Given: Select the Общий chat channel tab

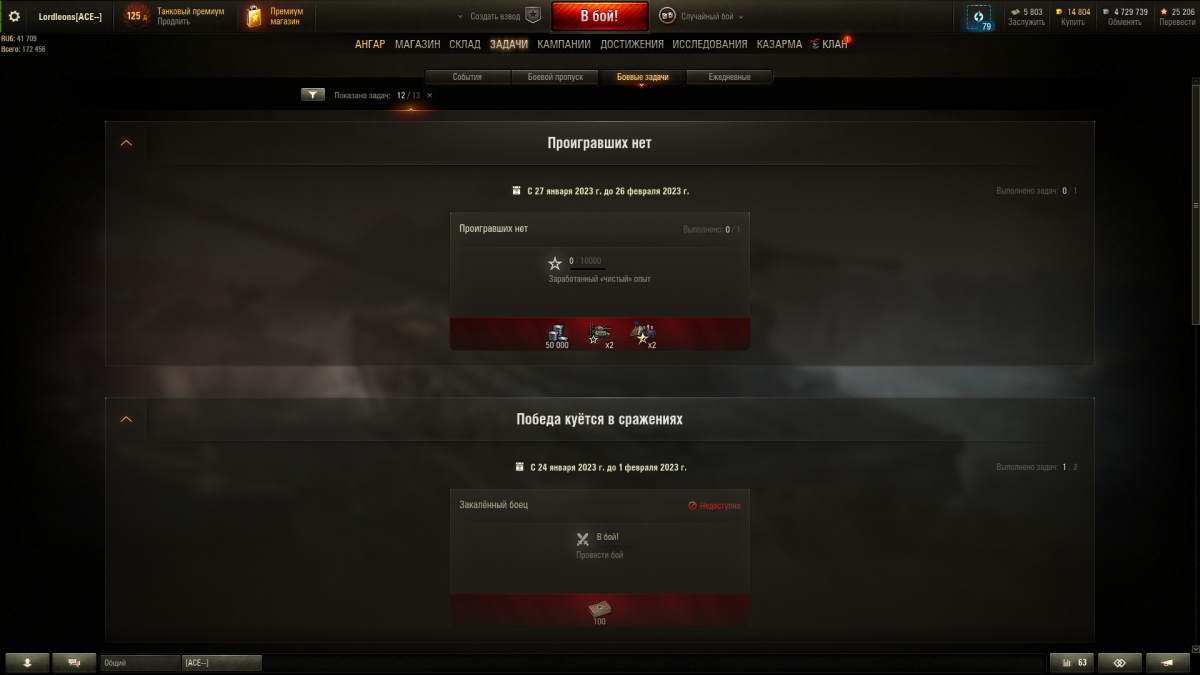Looking at the screenshot, I should pyautogui.click(x=140, y=662).
